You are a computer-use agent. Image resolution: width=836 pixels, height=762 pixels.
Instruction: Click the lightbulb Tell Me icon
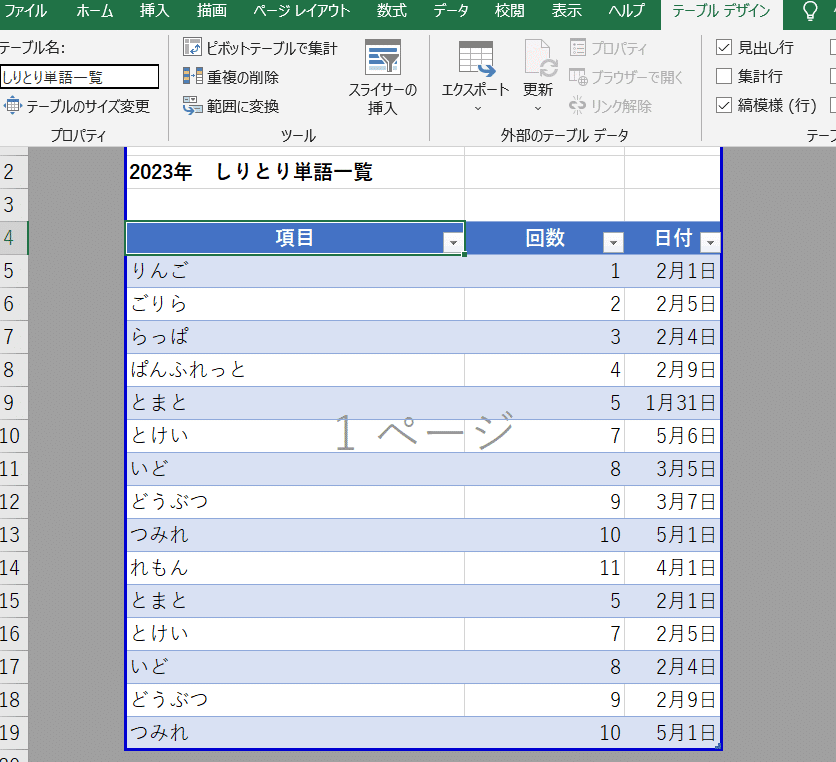(809, 11)
